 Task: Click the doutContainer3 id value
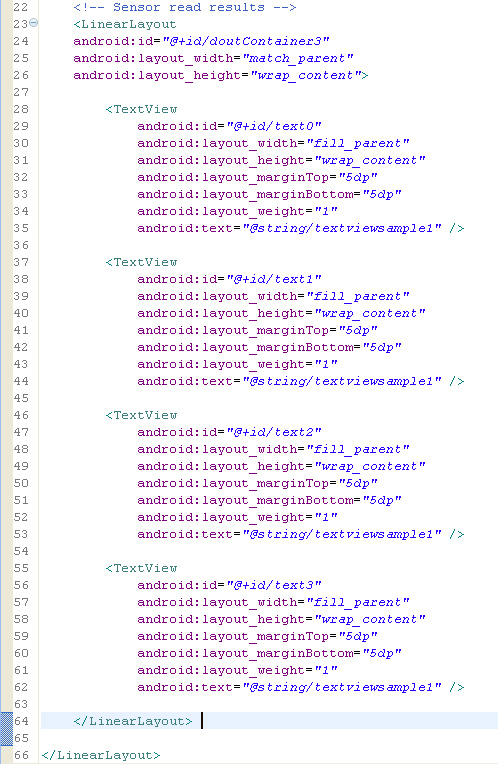point(246,41)
